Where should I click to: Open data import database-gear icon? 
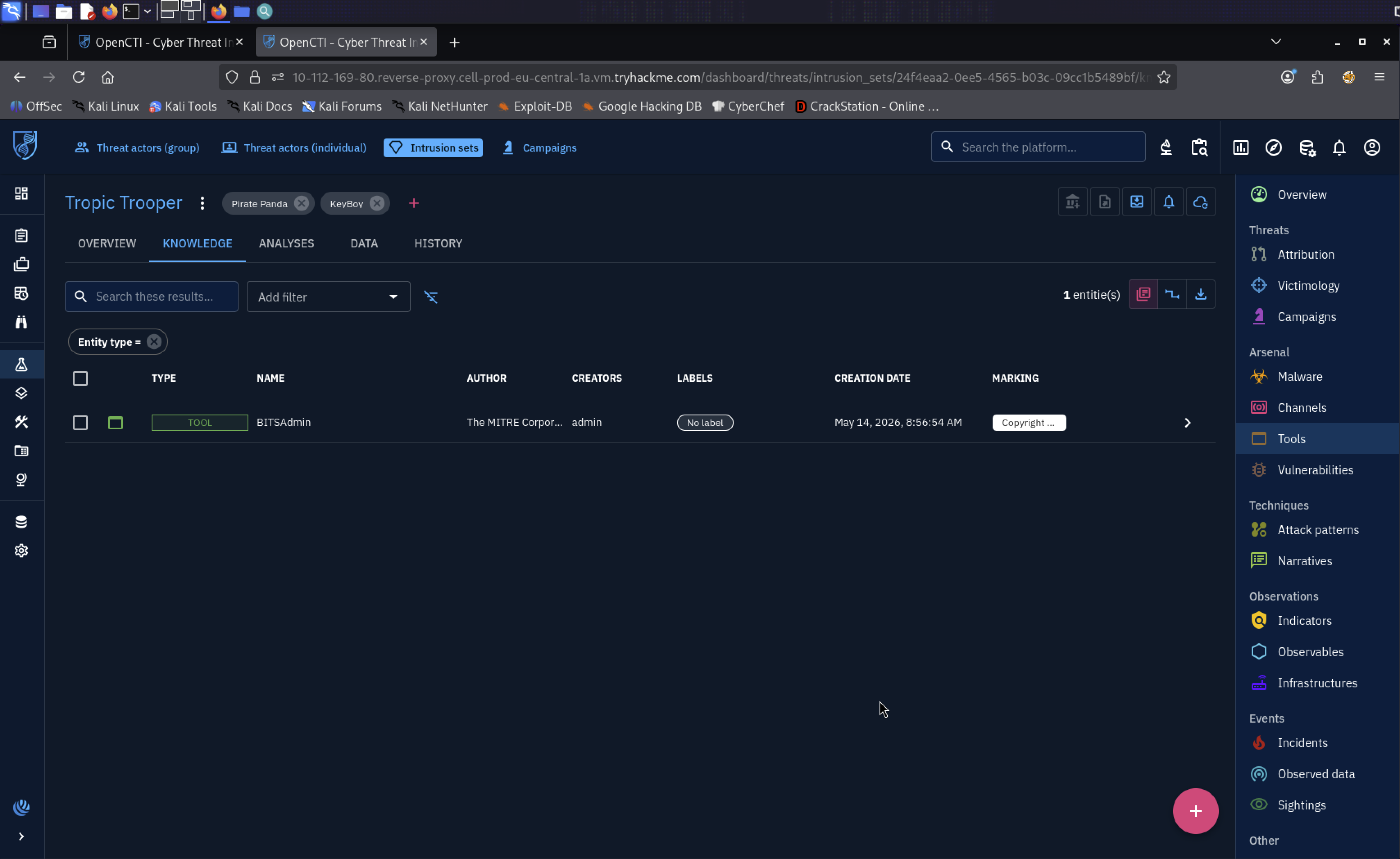pos(1307,148)
